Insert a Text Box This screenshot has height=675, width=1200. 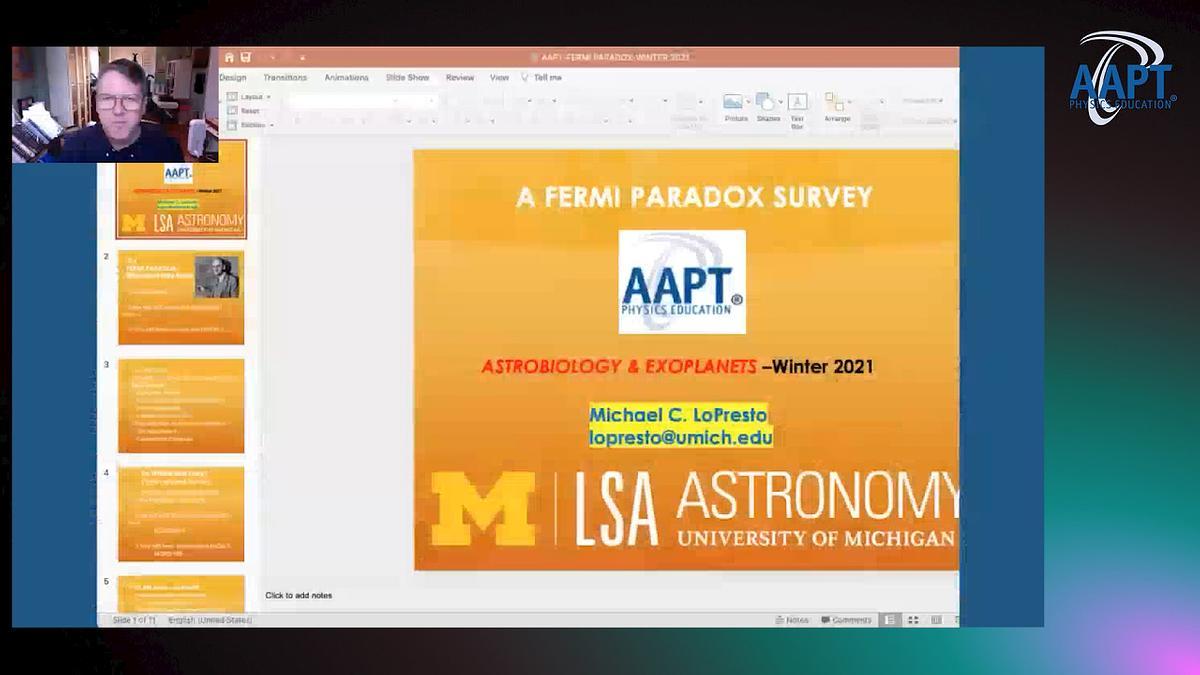pyautogui.click(x=797, y=111)
